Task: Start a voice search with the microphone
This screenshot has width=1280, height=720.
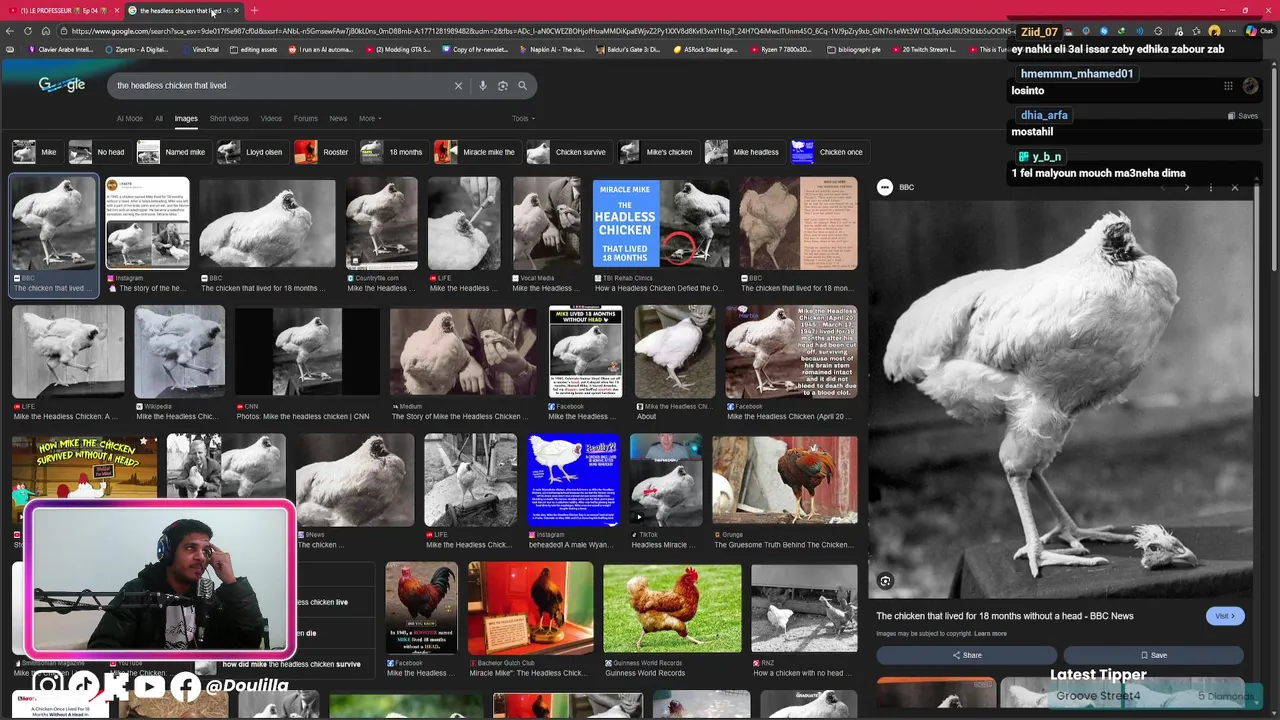Action: pos(483,86)
